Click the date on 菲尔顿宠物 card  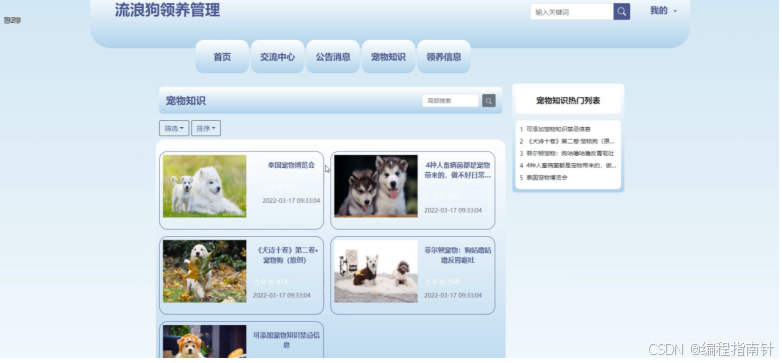tap(453, 296)
